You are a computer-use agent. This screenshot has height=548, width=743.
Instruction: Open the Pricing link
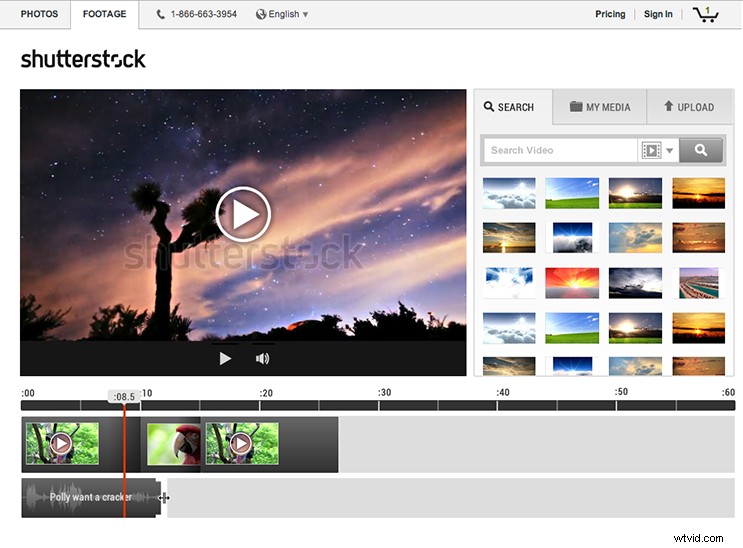610,14
